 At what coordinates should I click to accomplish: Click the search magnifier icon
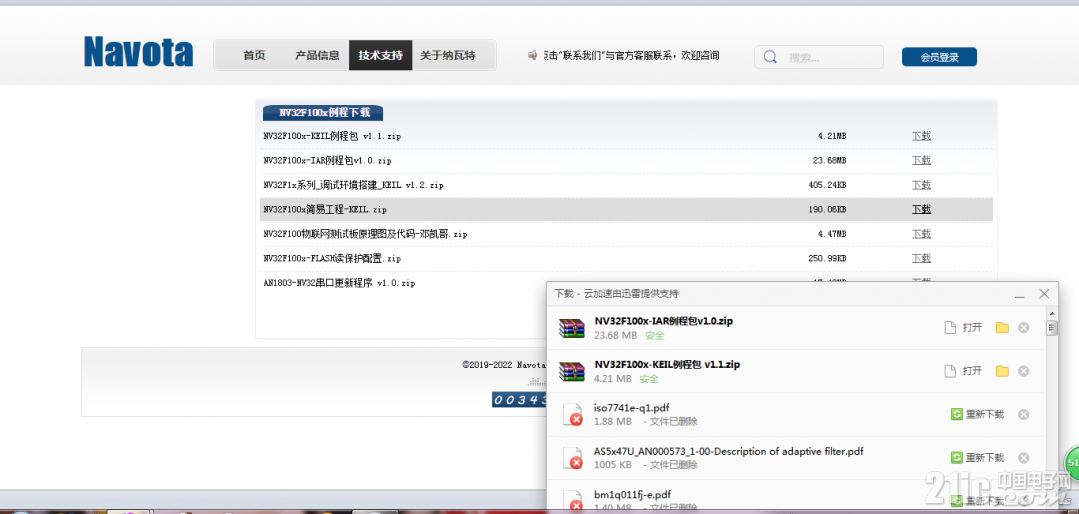pos(771,57)
